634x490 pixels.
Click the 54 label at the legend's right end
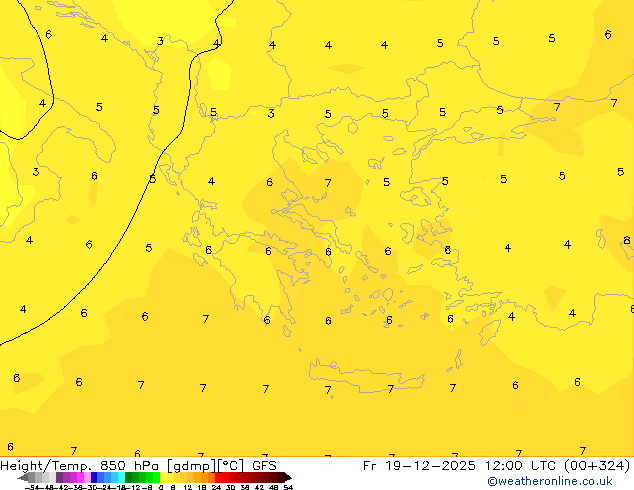click(x=288, y=487)
